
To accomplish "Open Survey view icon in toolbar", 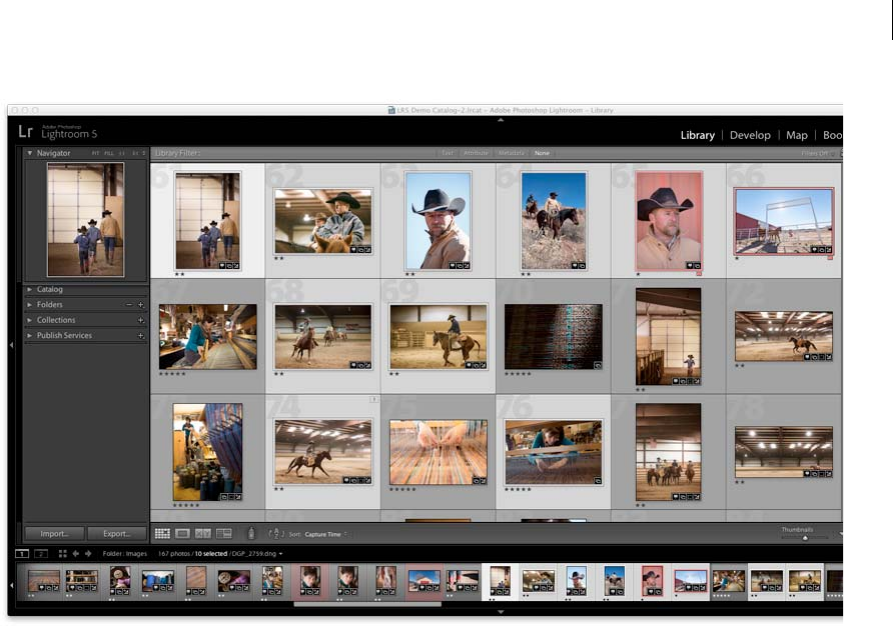I will coord(224,534).
